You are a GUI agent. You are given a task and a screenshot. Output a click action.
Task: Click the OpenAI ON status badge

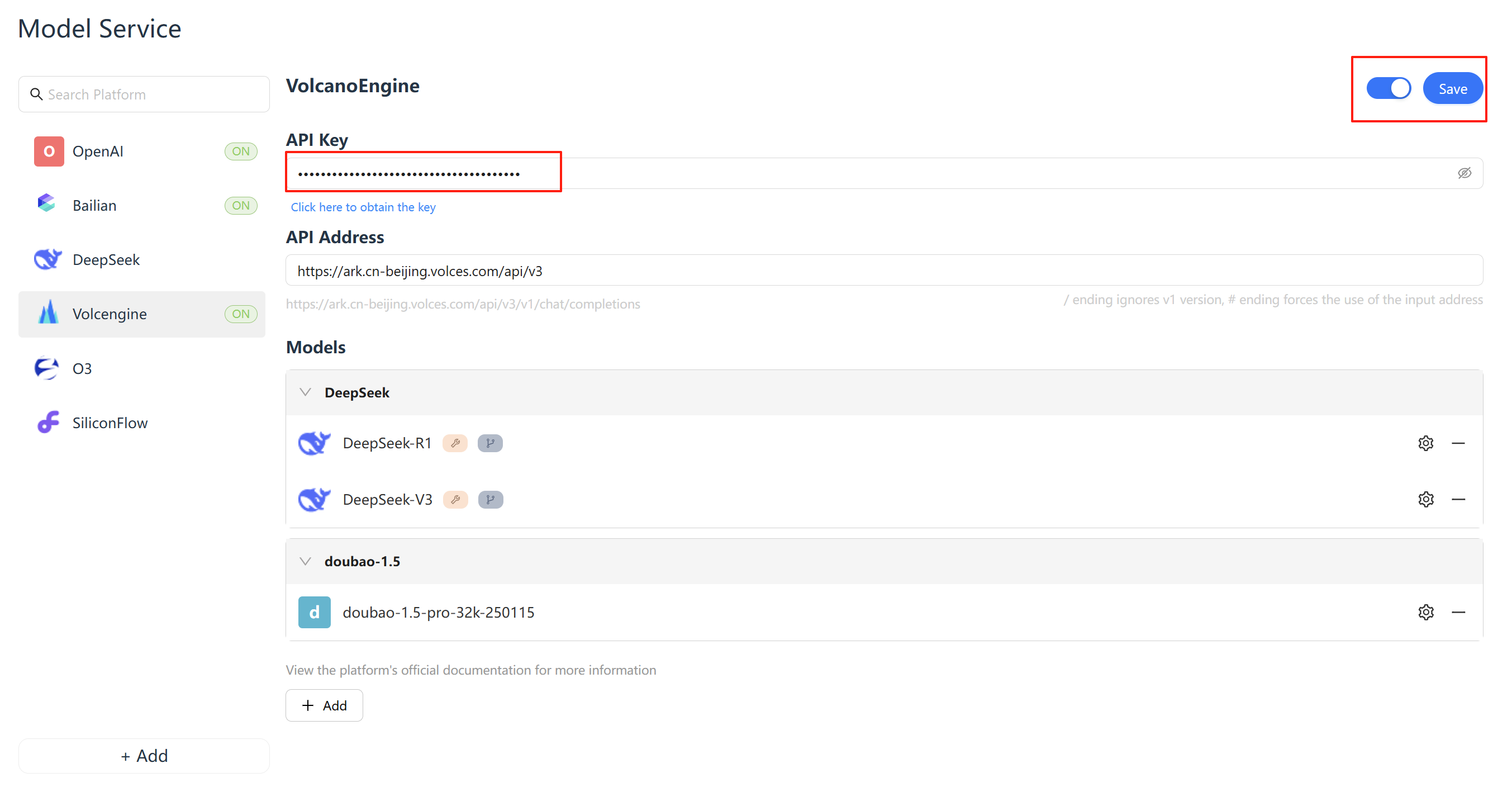point(241,151)
